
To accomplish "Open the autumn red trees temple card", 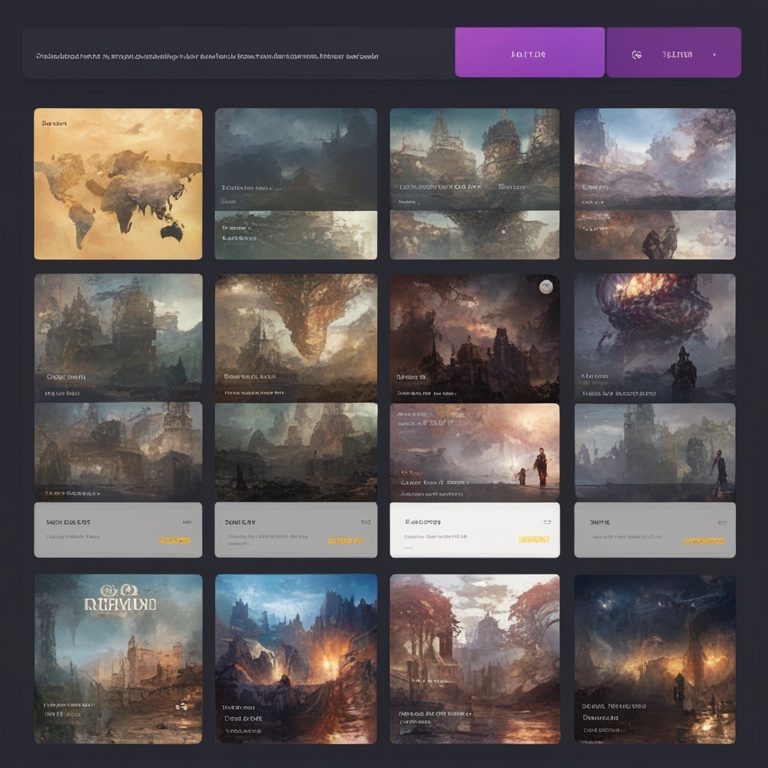I will coord(474,658).
